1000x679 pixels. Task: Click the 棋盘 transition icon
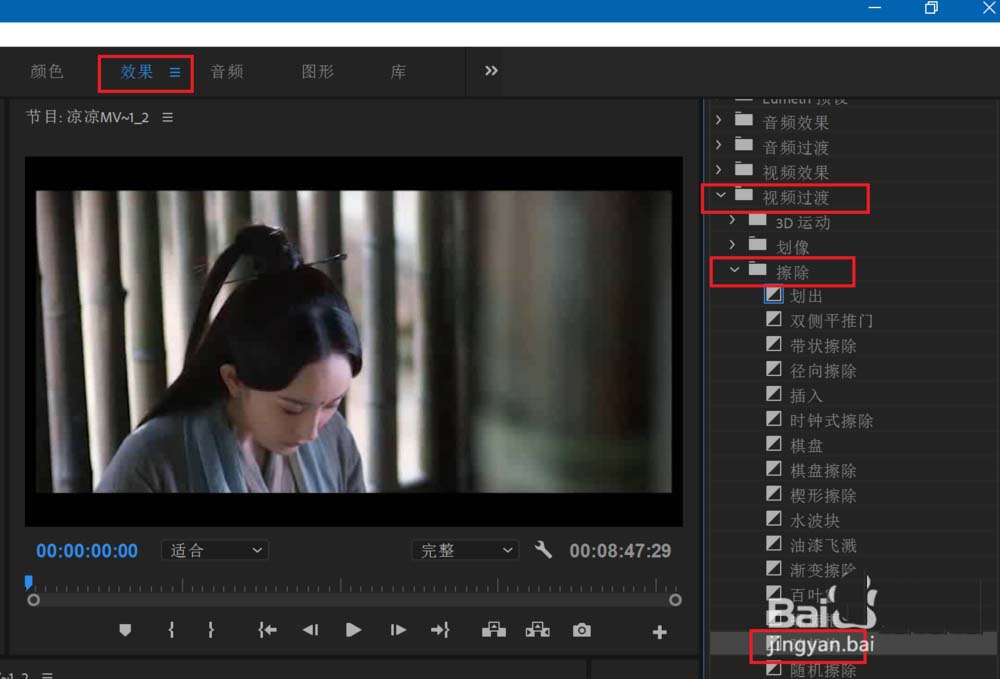[x=774, y=444]
